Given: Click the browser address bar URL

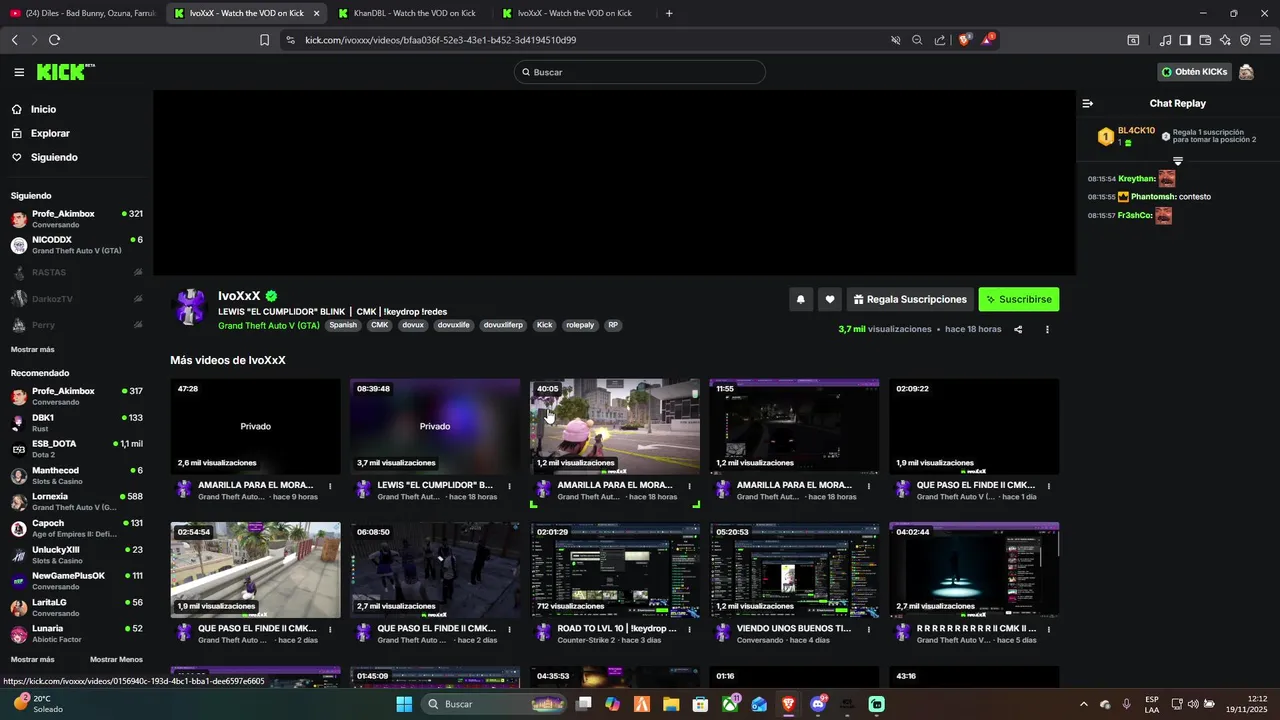Looking at the screenshot, I should point(440,40).
